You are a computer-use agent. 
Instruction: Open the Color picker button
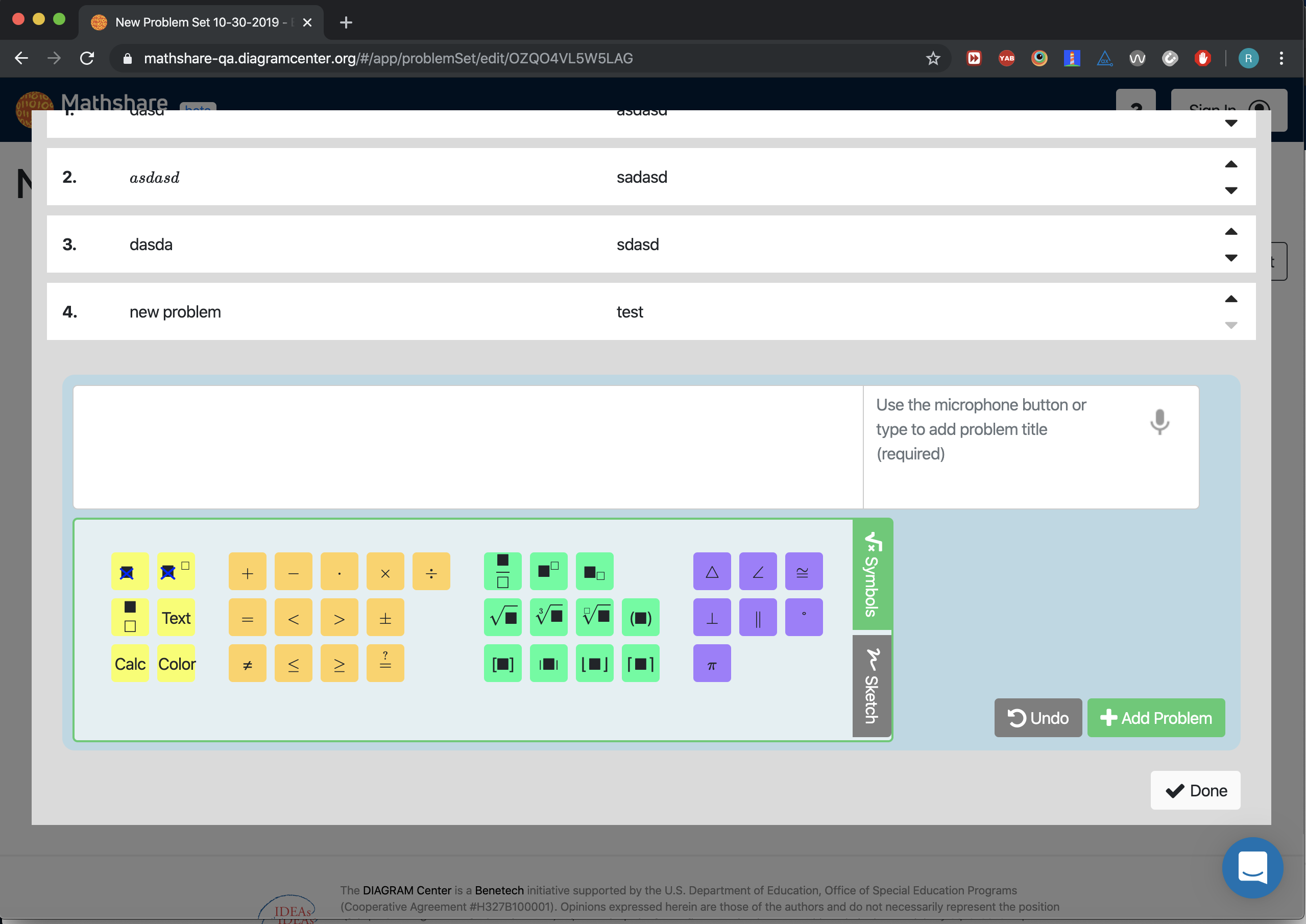point(176,664)
